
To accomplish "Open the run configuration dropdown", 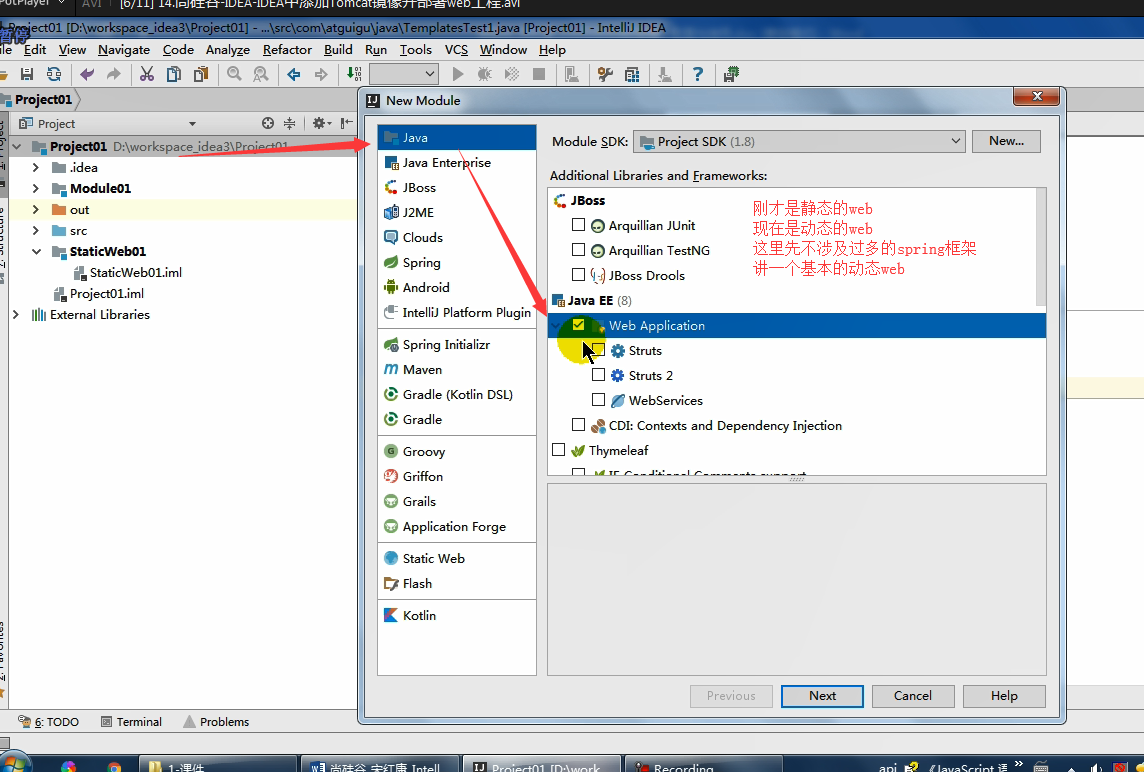I will click(x=403, y=74).
